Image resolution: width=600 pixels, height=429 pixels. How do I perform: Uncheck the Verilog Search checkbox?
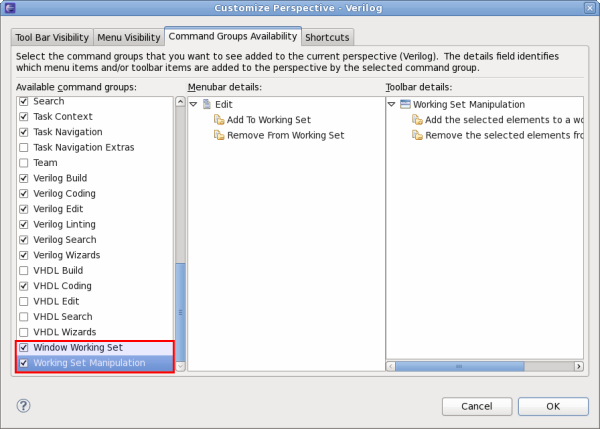point(24,240)
